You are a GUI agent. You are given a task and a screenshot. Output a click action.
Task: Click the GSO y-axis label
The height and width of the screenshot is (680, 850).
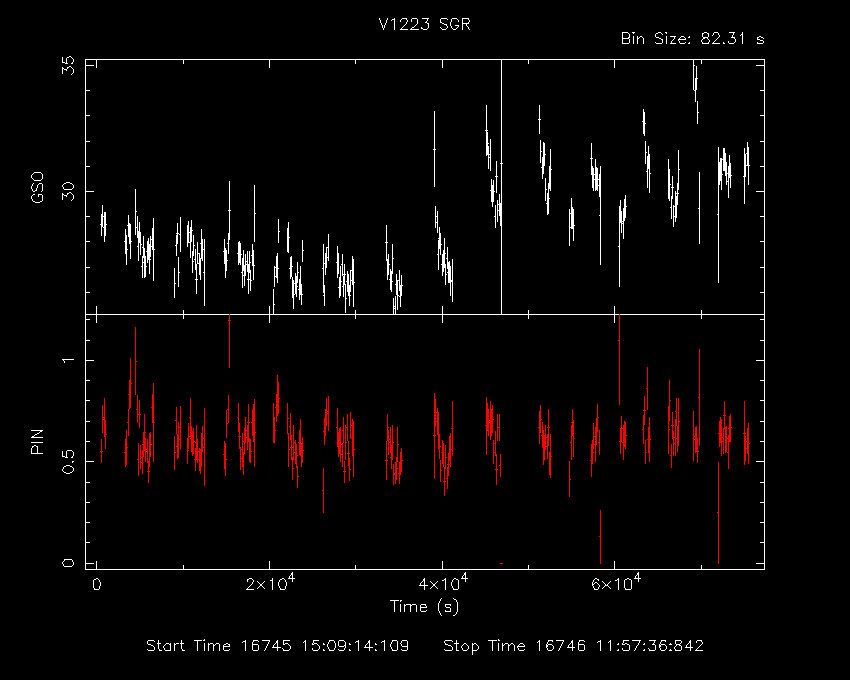coord(37,187)
